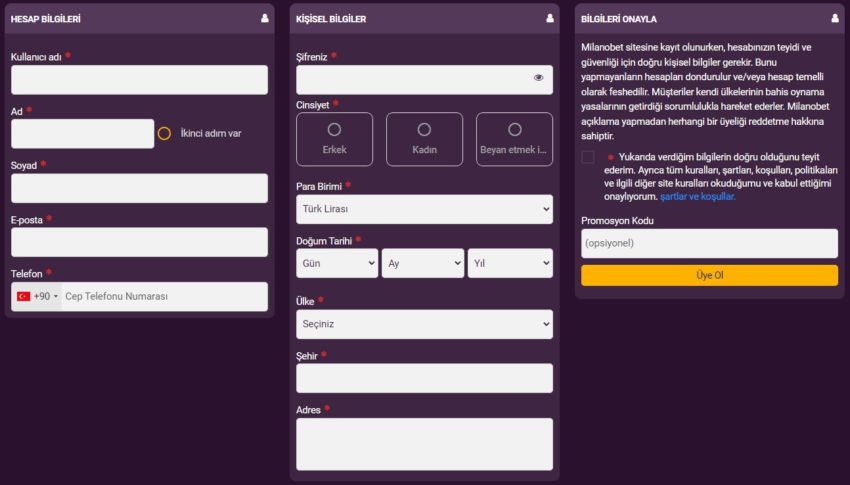The width and height of the screenshot is (850, 485).
Task: Toggle password visibility eye icon
Action: pyautogui.click(x=538, y=78)
